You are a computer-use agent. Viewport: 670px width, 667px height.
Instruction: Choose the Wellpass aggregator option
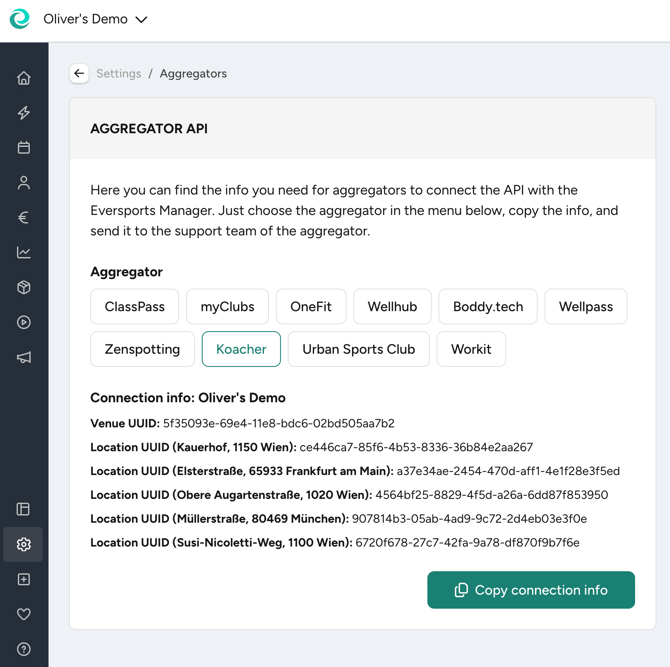click(x=585, y=306)
